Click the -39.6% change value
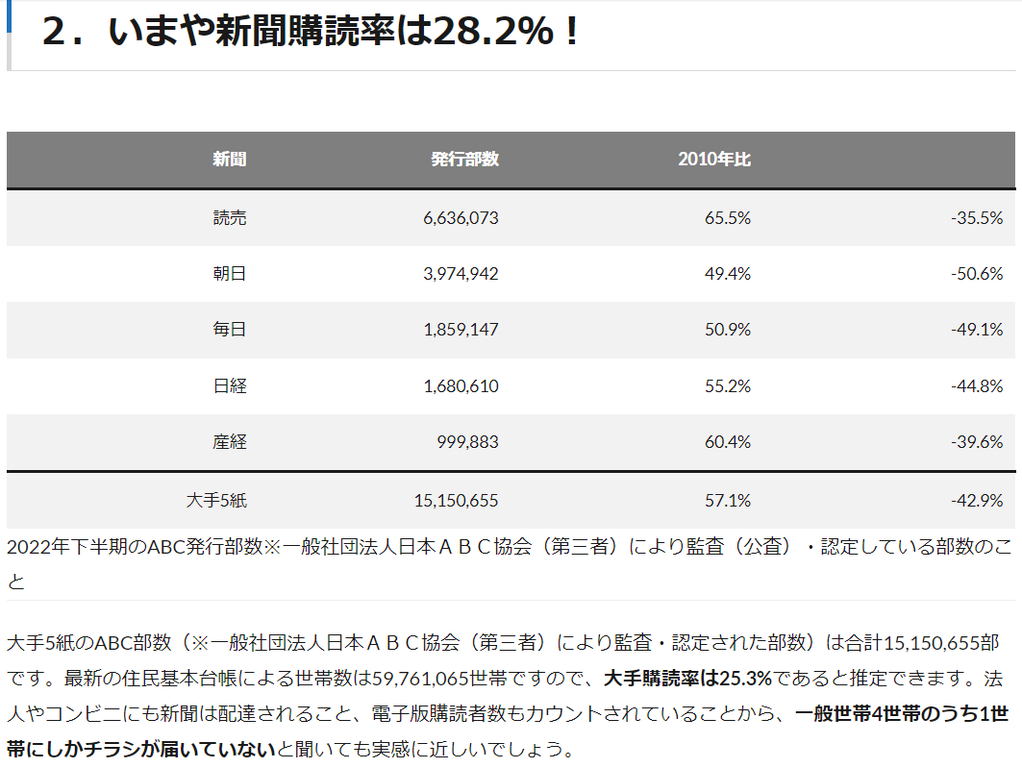The width and height of the screenshot is (1022, 768). tap(976, 442)
